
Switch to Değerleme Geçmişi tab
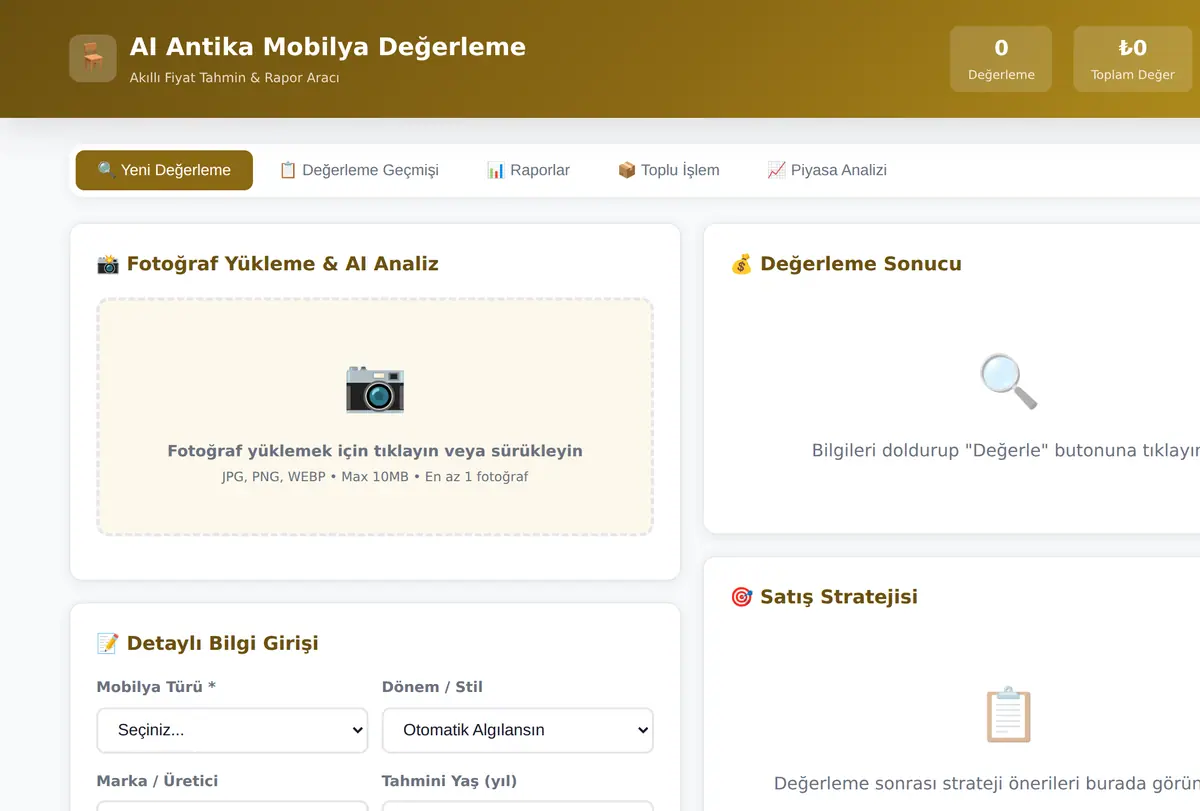(x=358, y=170)
